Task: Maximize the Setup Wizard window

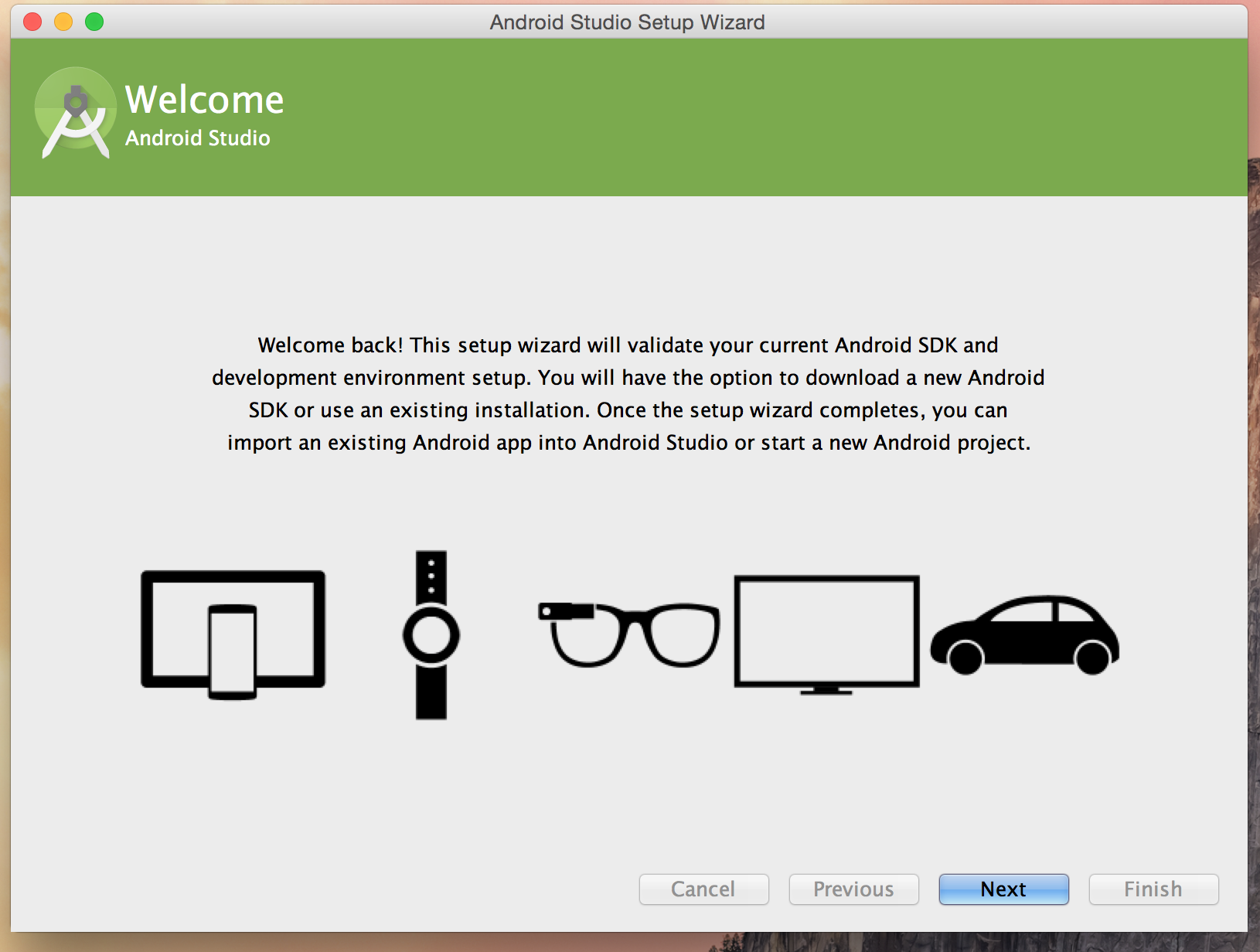Action: pos(94,22)
